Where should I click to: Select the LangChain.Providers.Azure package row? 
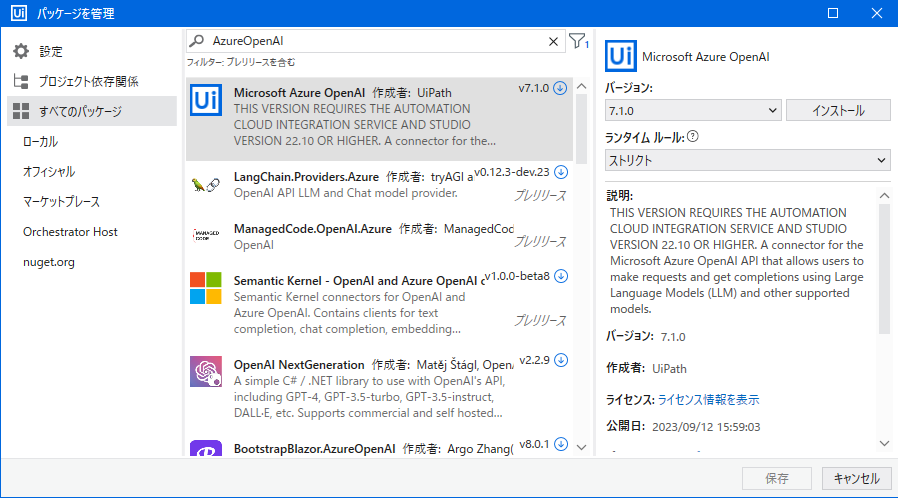[x=379, y=186]
